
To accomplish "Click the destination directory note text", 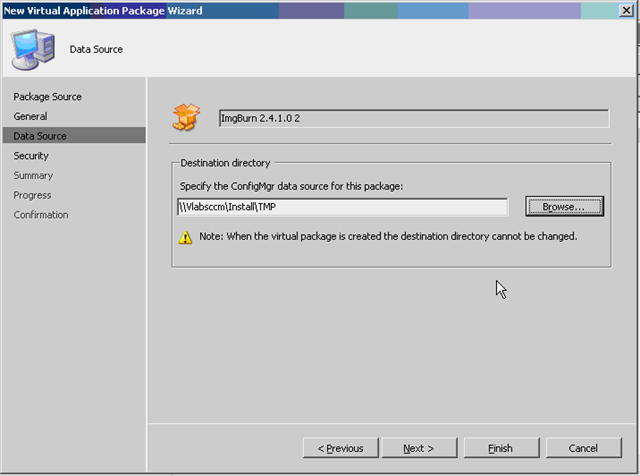I will (388, 236).
